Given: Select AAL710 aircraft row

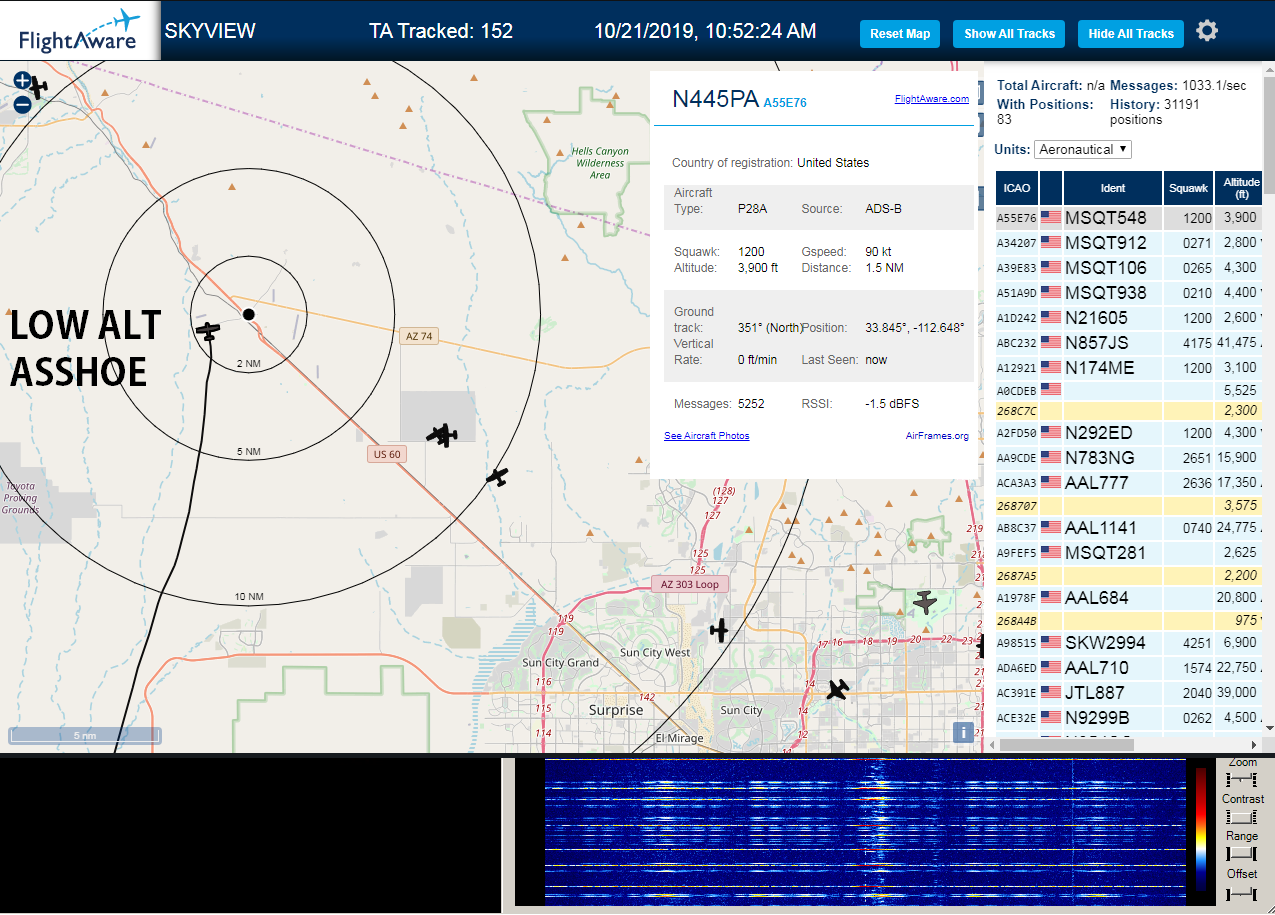Looking at the screenshot, I should [x=1129, y=667].
